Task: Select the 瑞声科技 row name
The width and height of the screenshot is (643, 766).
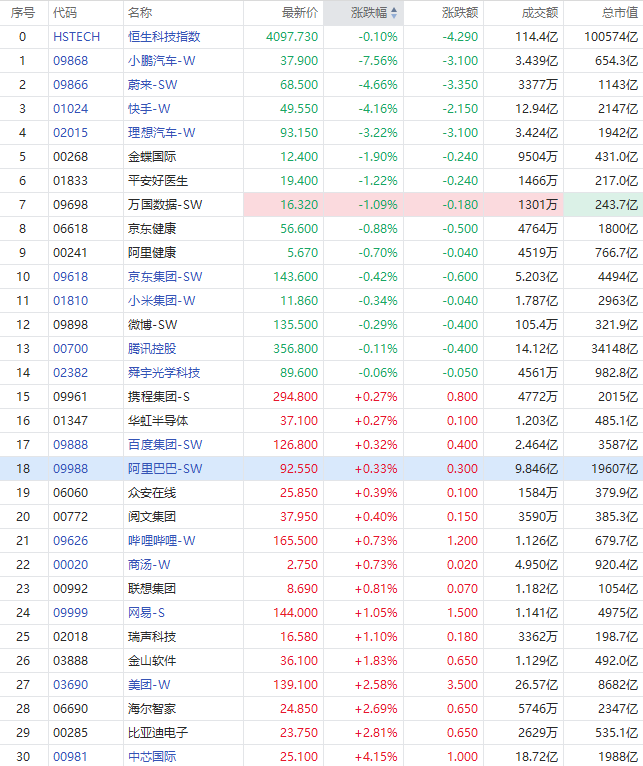Action: pos(152,637)
